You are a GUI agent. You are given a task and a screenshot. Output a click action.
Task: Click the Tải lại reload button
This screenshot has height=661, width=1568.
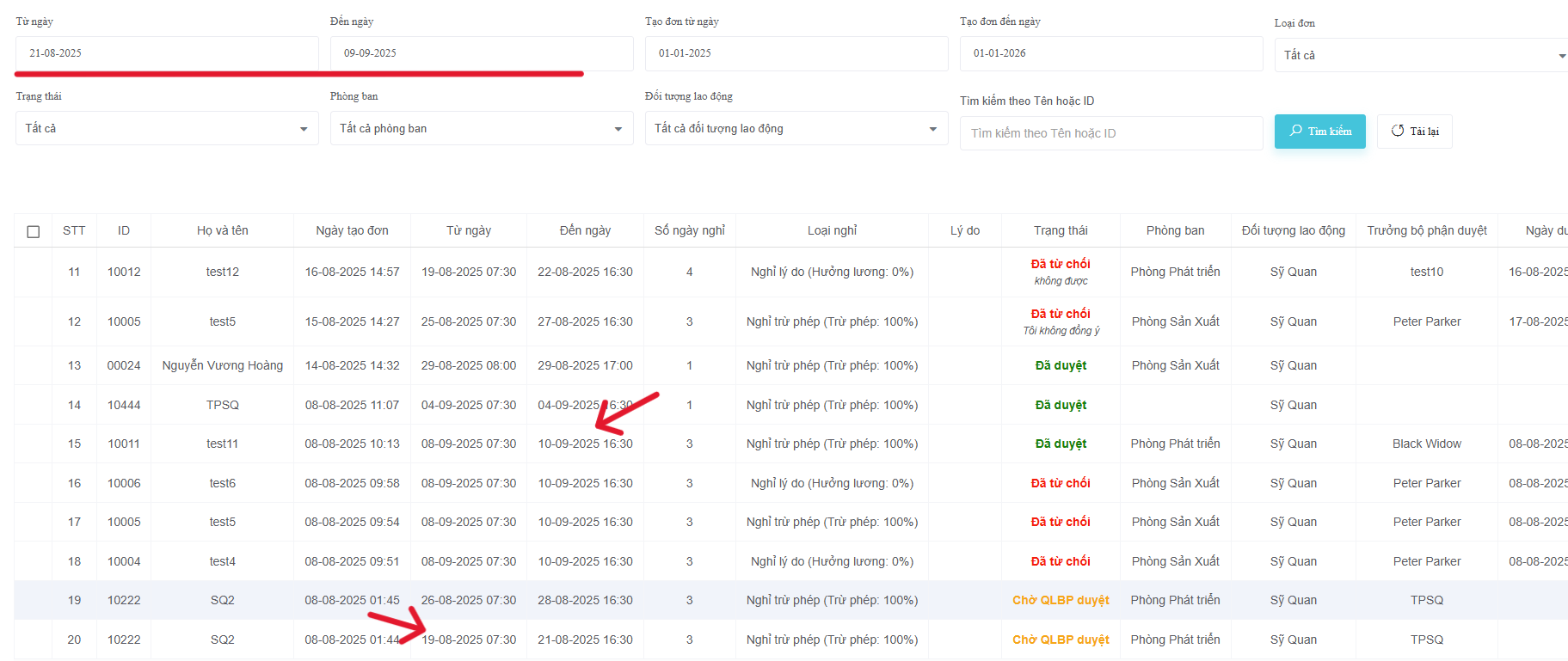click(1414, 132)
